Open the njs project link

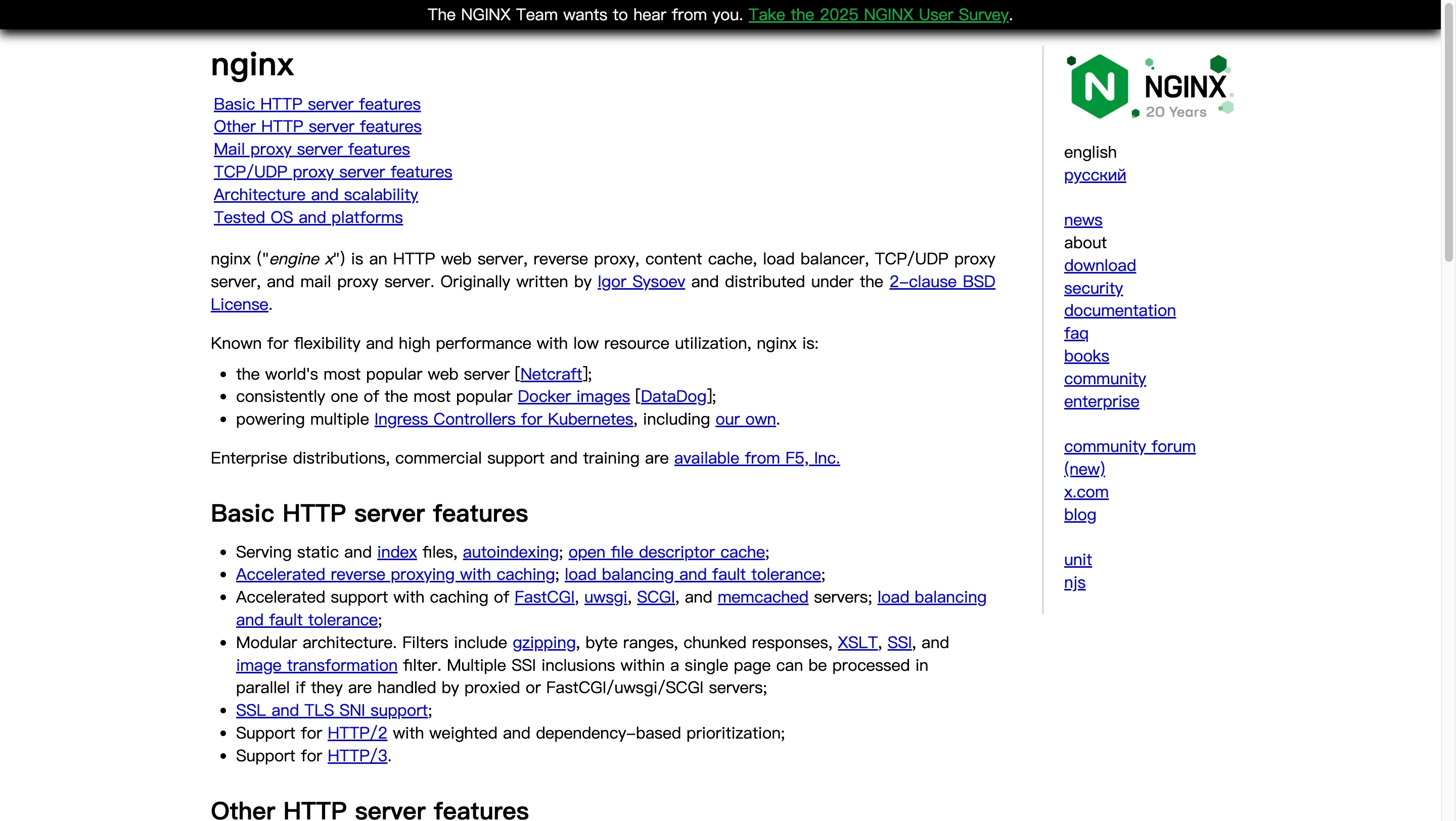pyautogui.click(x=1075, y=582)
